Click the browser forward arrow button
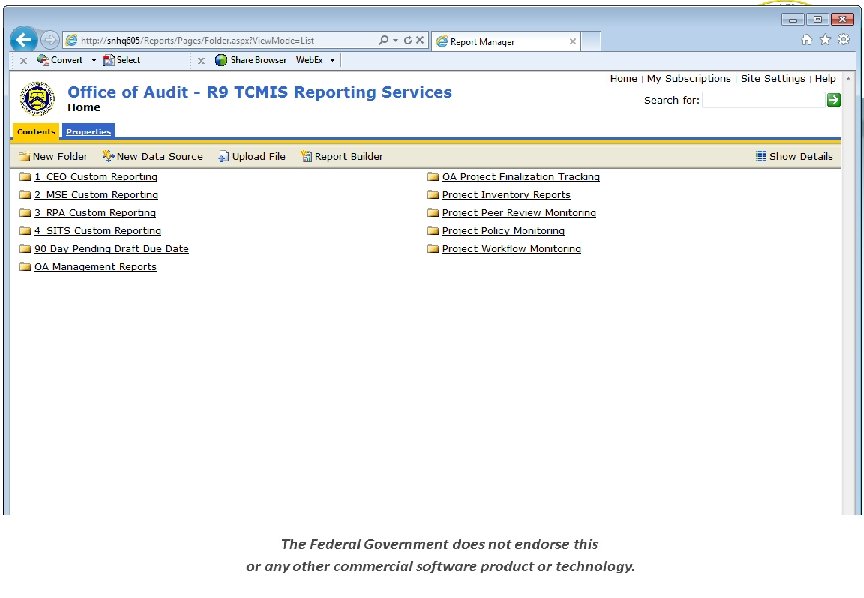The height and width of the screenshot is (598, 864). pyautogui.click(x=50, y=40)
